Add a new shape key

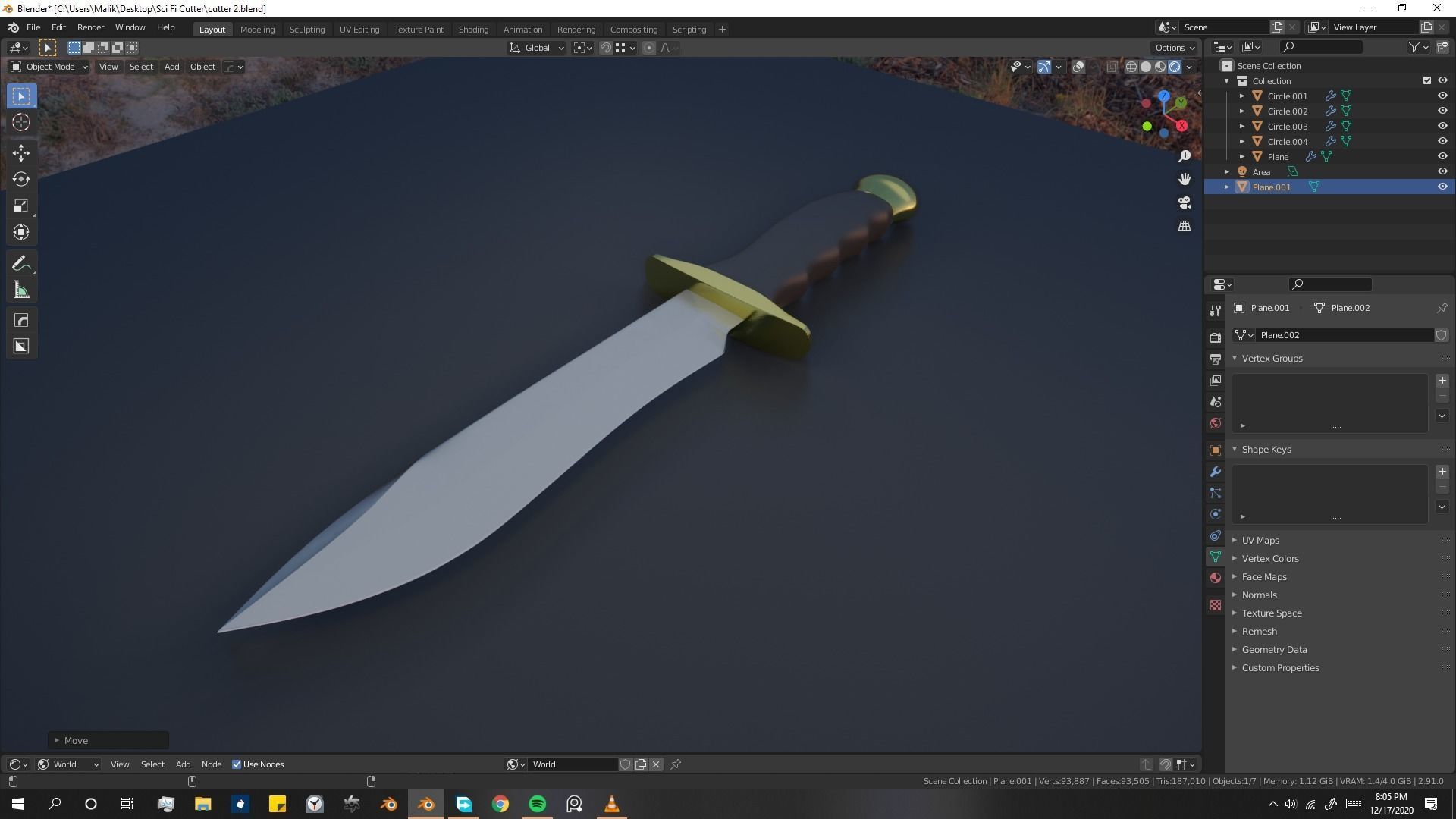1442,472
